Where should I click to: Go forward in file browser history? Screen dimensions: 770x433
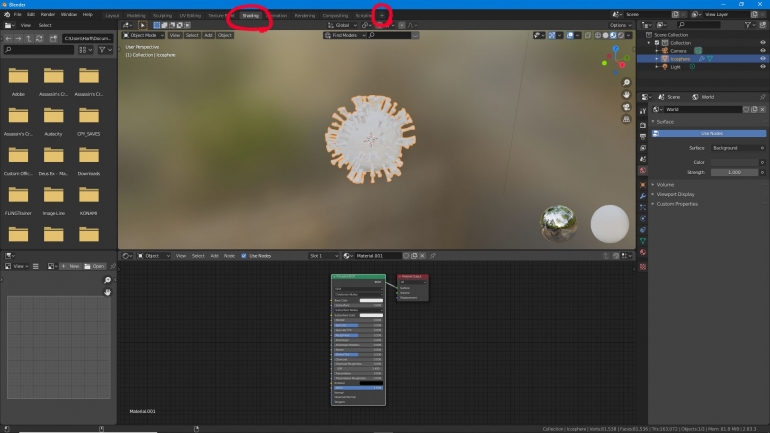coord(18,38)
